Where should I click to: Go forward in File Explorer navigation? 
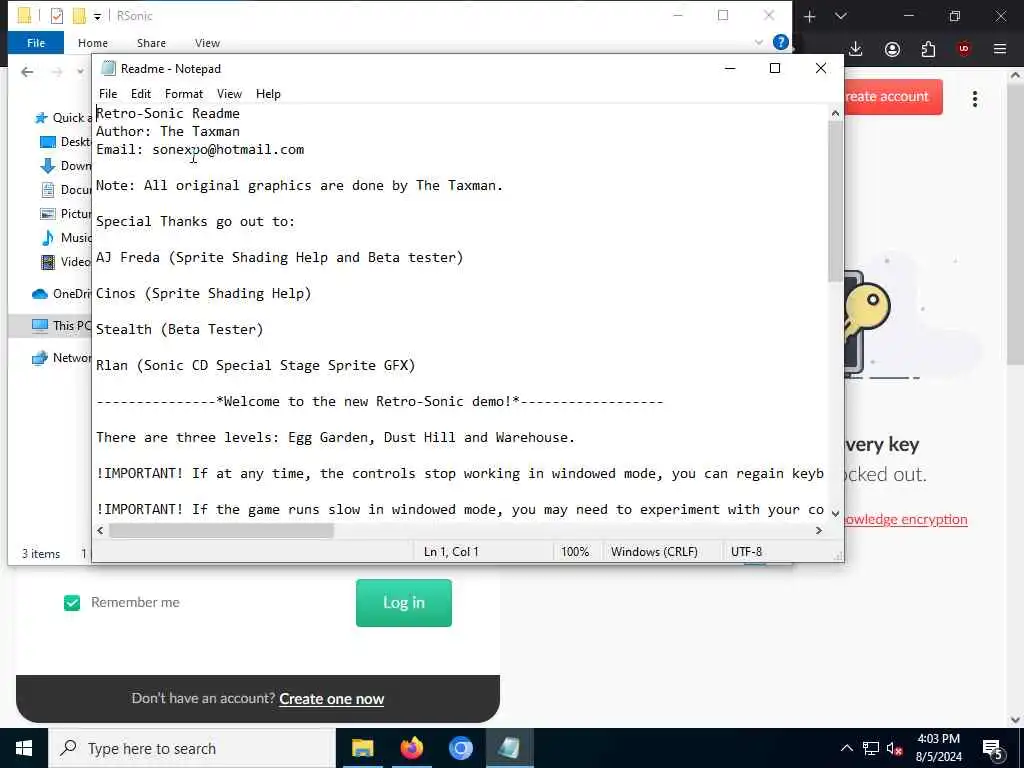(57, 72)
